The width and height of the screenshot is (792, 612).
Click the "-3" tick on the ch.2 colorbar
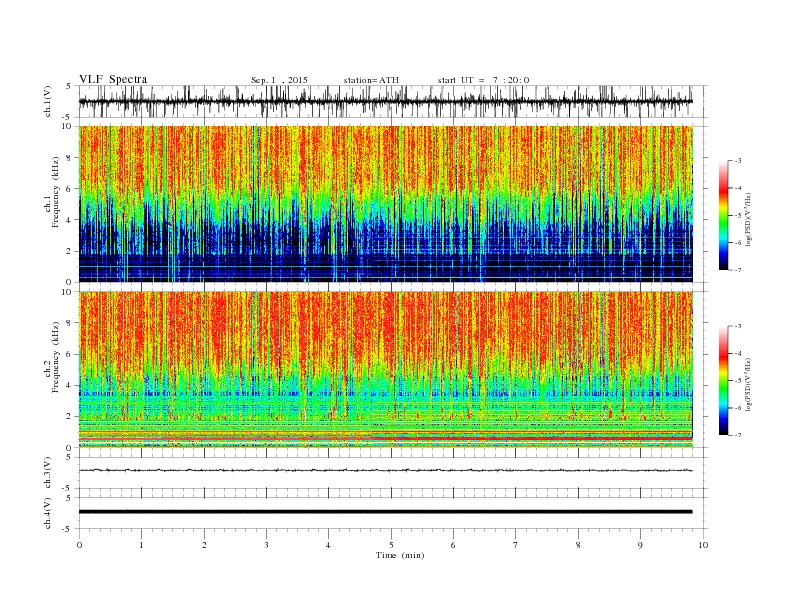click(738, 326)
